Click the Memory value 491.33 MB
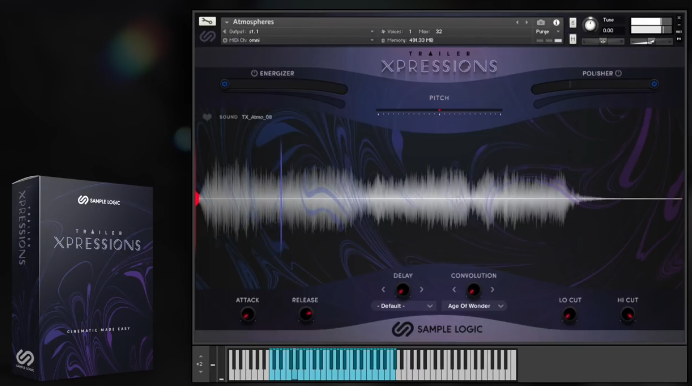692x386 pixels. click(421, 40)
